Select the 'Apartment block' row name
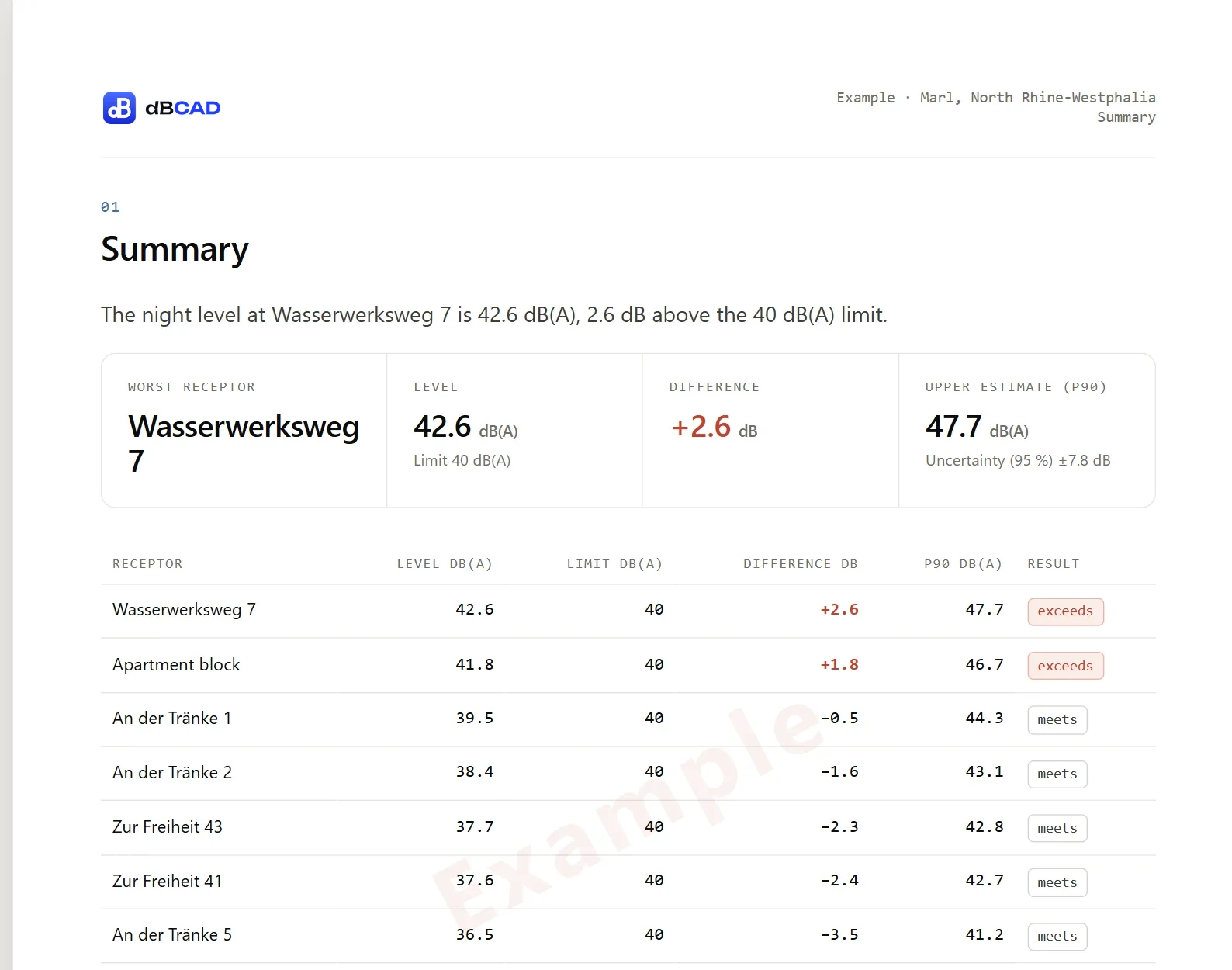 pos(176,665)
